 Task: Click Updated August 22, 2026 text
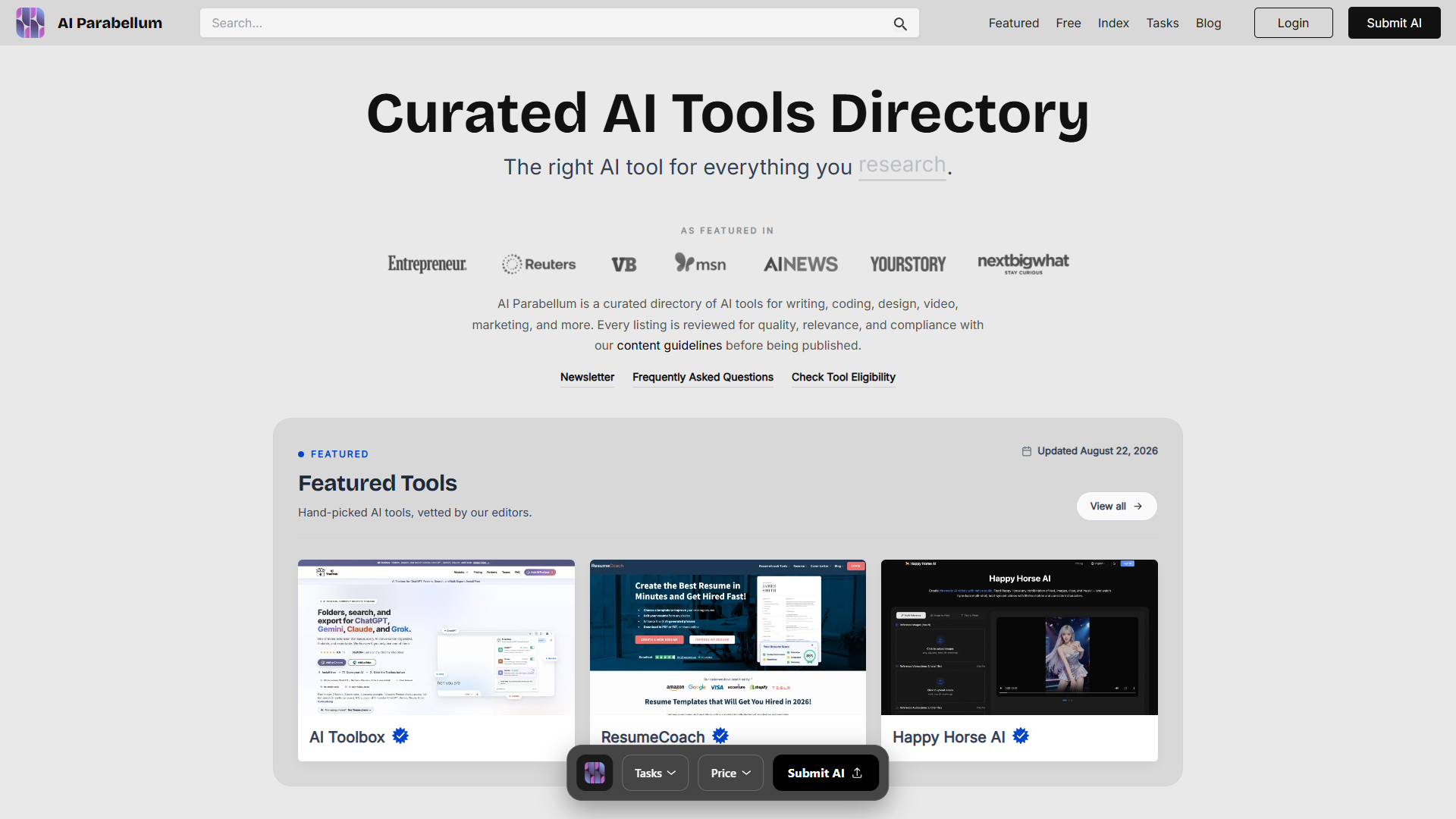pos(1097,450)
